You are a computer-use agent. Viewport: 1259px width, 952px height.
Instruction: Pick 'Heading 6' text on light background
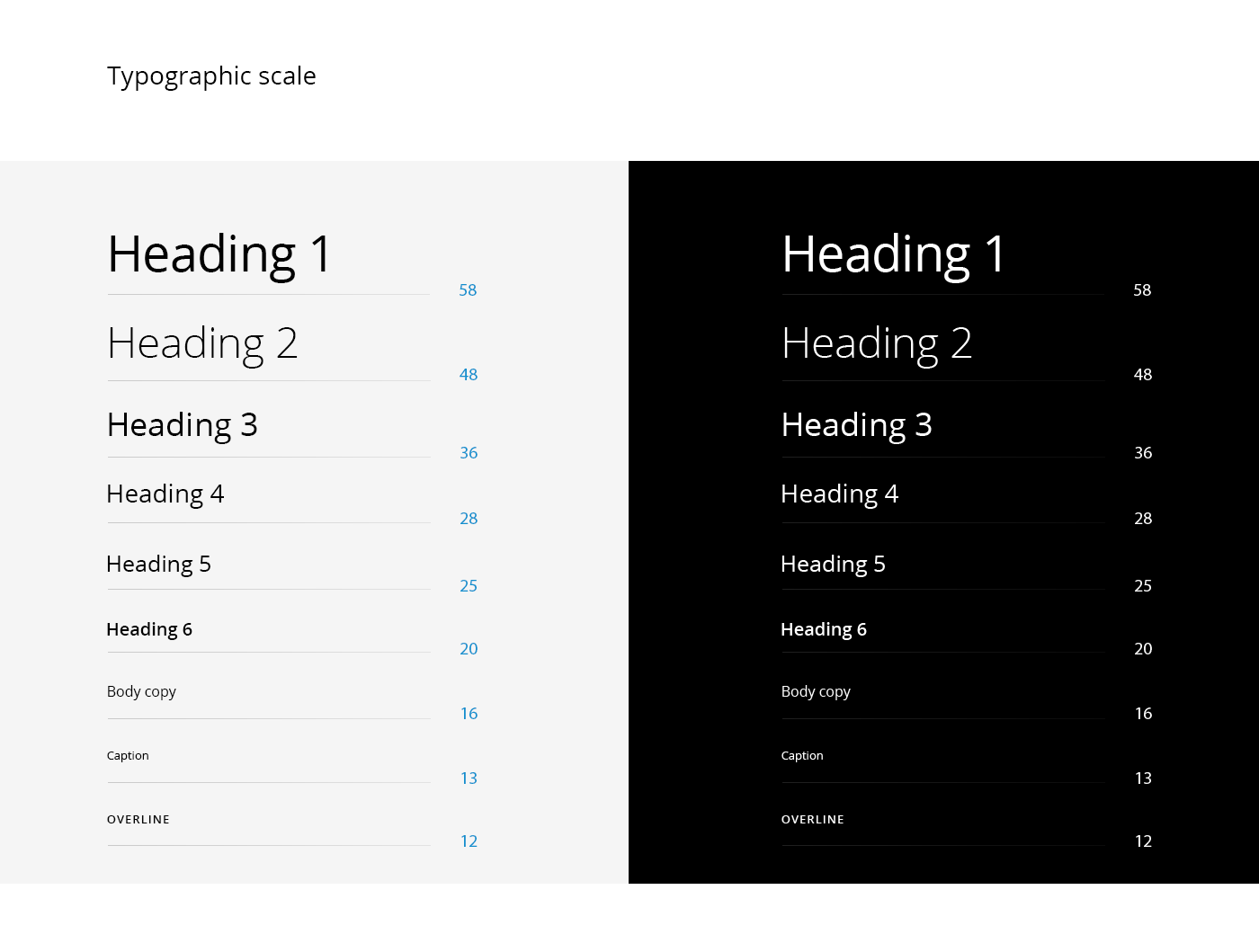point(149,629)
